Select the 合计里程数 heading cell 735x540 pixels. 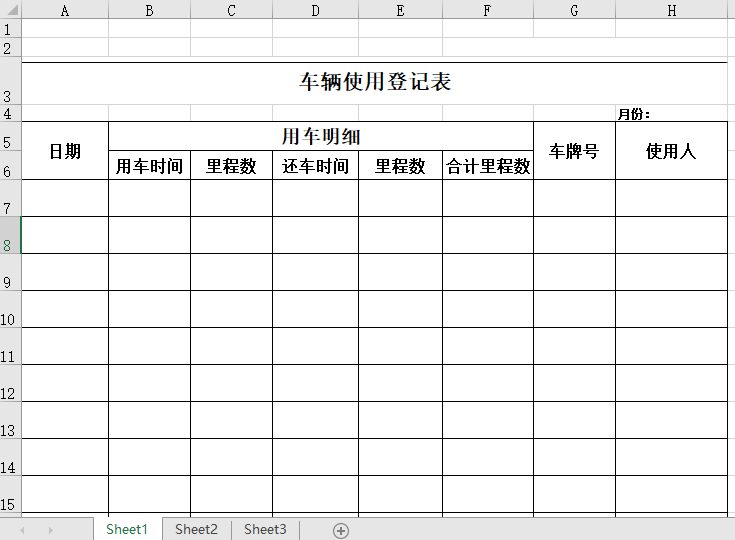488,166
